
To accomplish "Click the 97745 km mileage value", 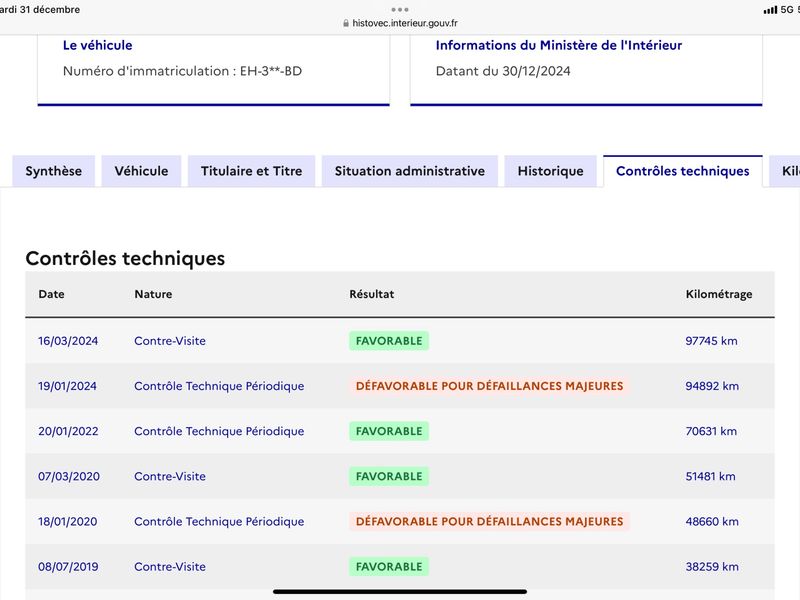I will 711,341.
